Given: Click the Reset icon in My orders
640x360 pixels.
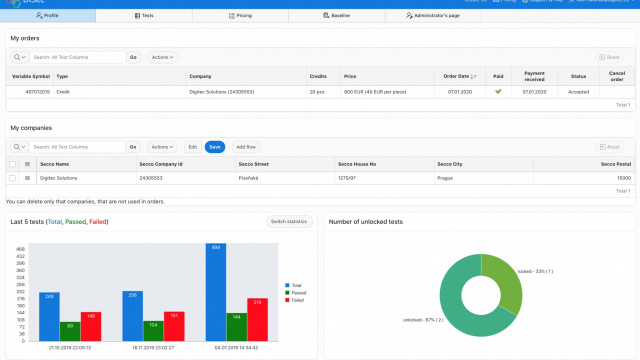Looking at the screenshot, I should coord(602,57).
